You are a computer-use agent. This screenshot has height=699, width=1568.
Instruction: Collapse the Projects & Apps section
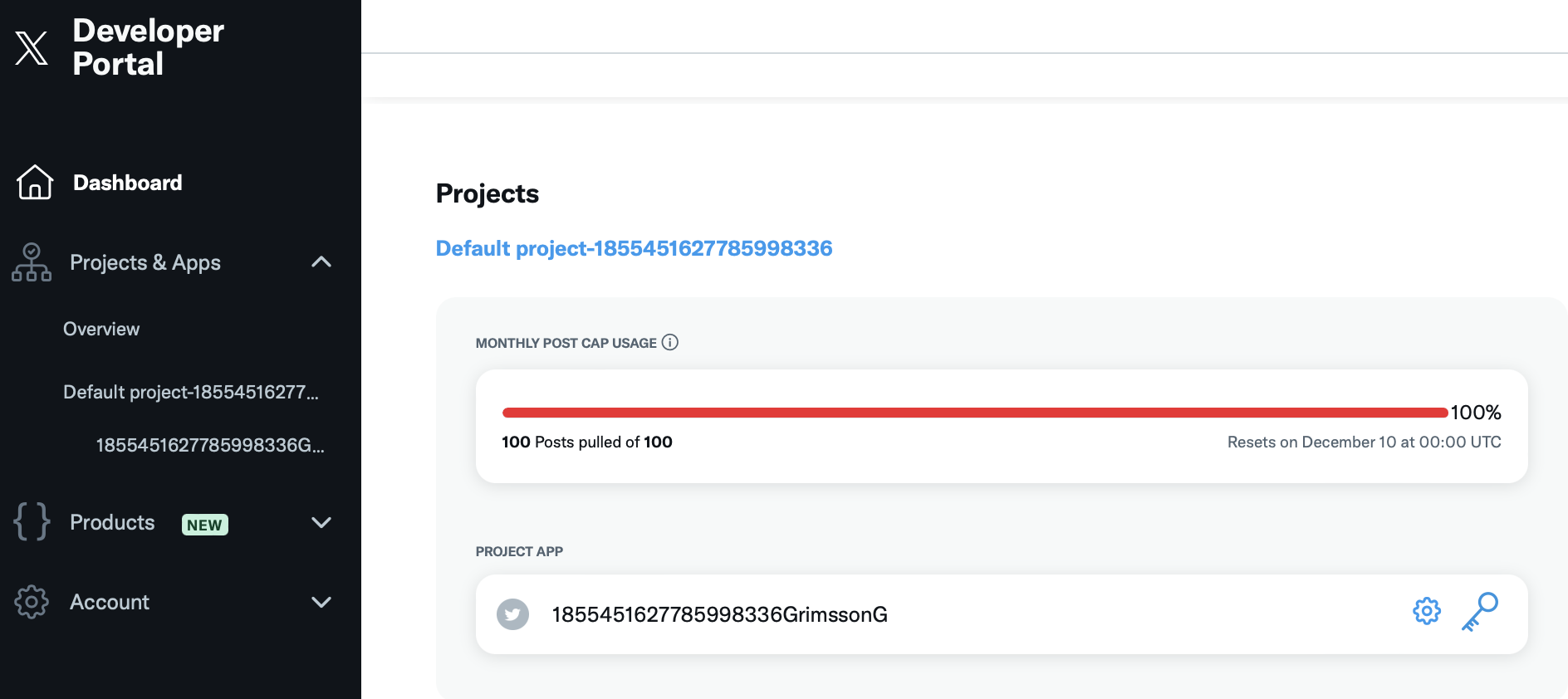(x=321, y=262)
